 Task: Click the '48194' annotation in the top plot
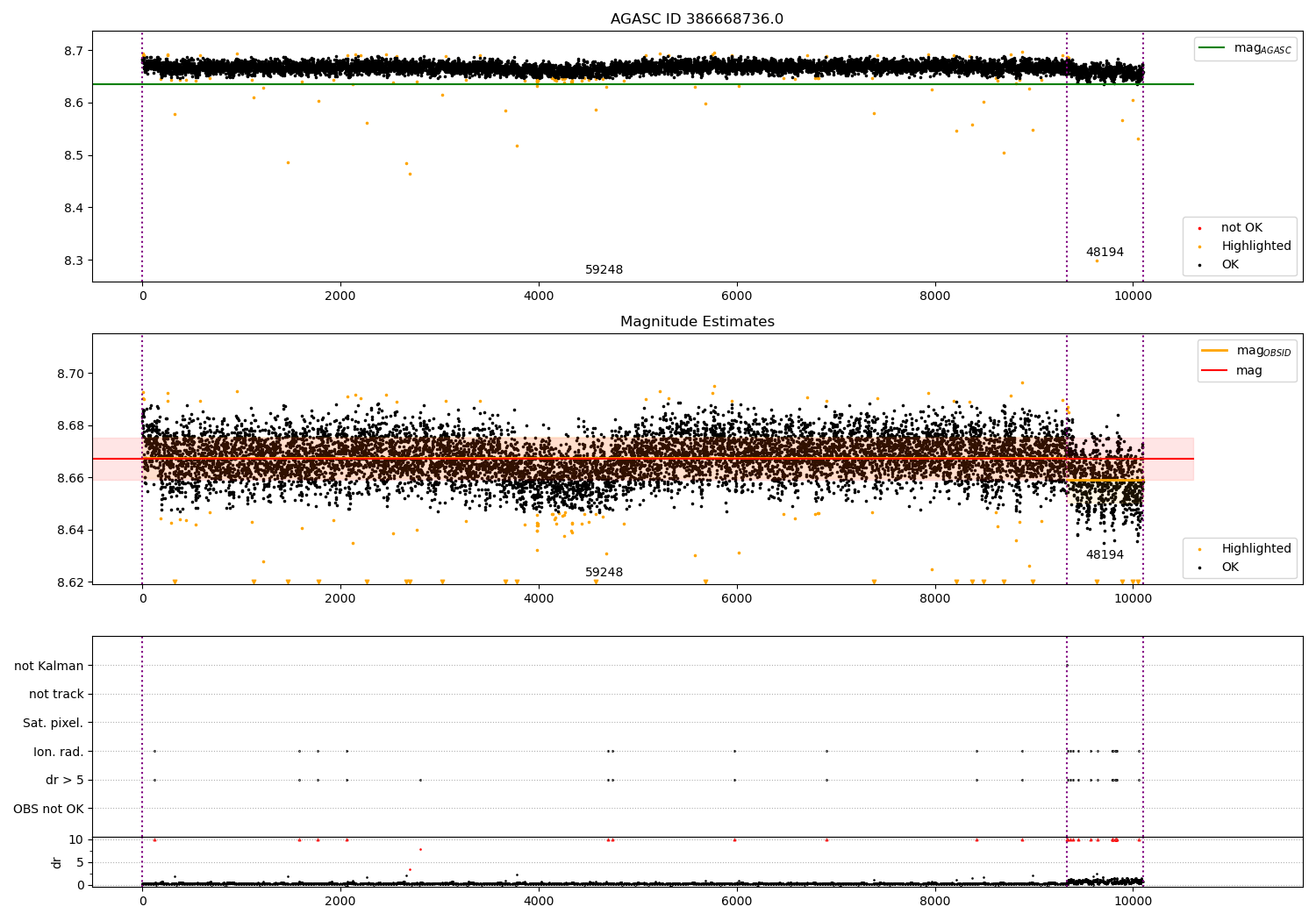[1105, 253]
